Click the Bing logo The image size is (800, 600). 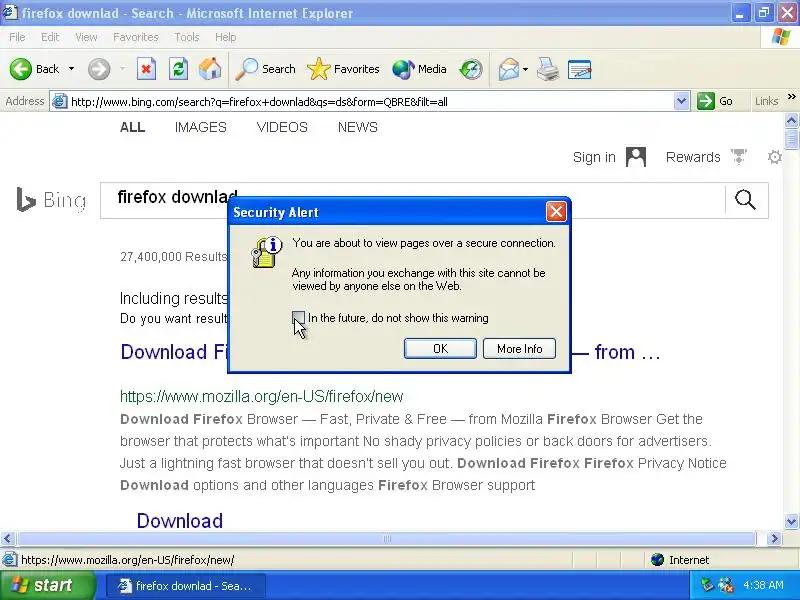pyautogui.click(x=51, y=199)
